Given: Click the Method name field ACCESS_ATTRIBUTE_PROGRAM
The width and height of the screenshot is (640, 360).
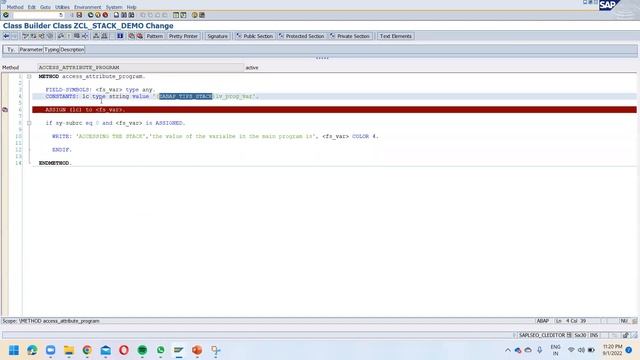Looking at the screenshot, I should [x=140, y=67].
